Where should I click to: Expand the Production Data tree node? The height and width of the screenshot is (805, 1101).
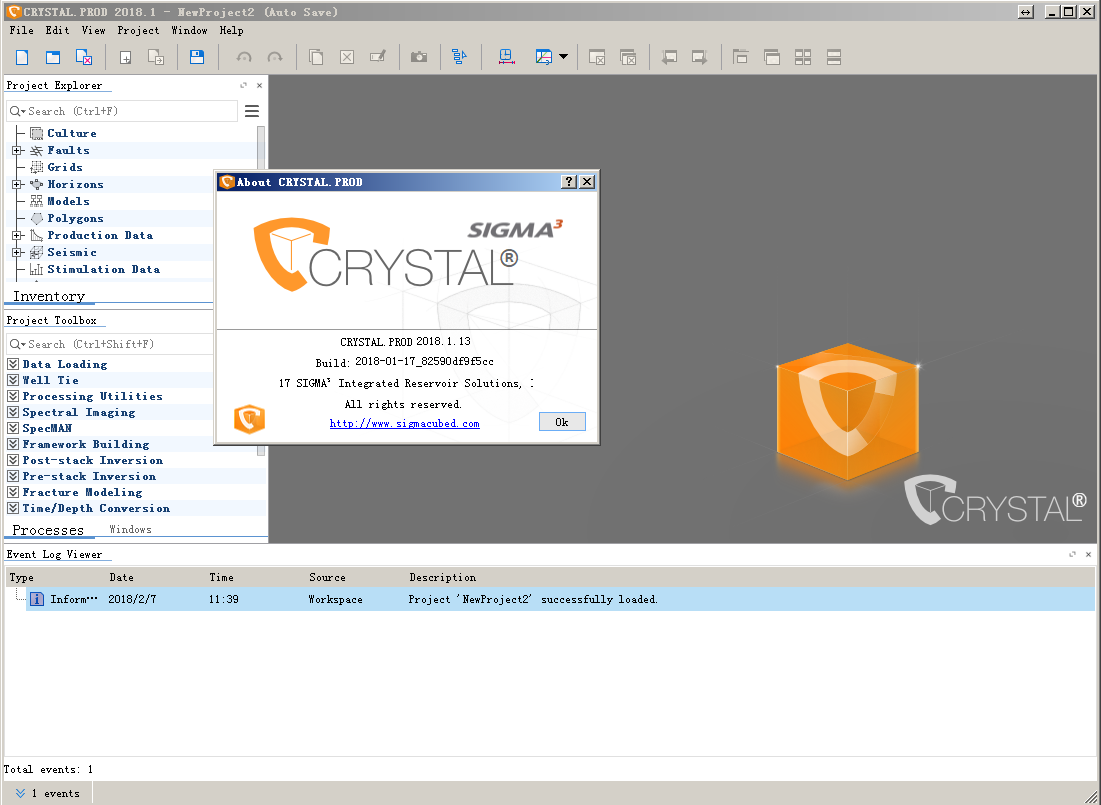[18, 235]
